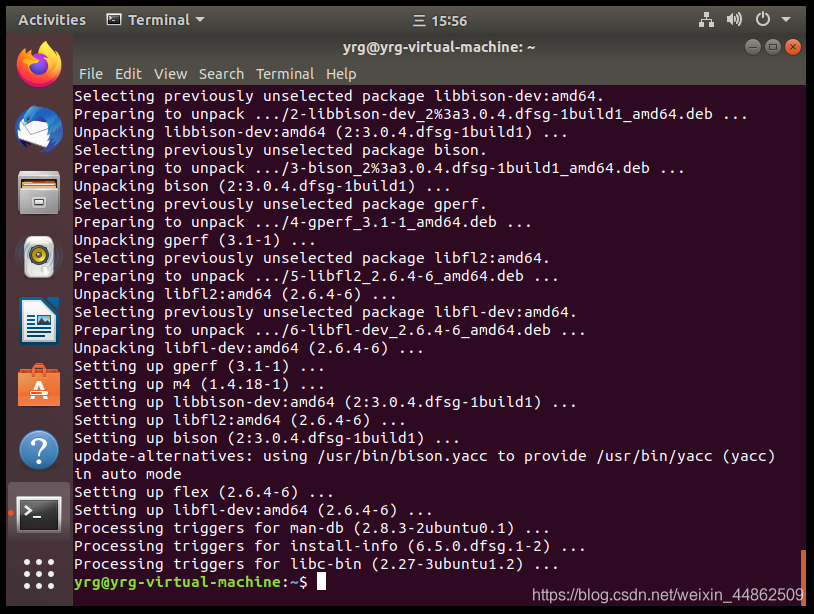Viewport: 814px width, 614px height.
Task: Click 'Preparing to unpack .../4-gperf_3.1-1_amd64.deb' line
Action: (x=303, y=222)
